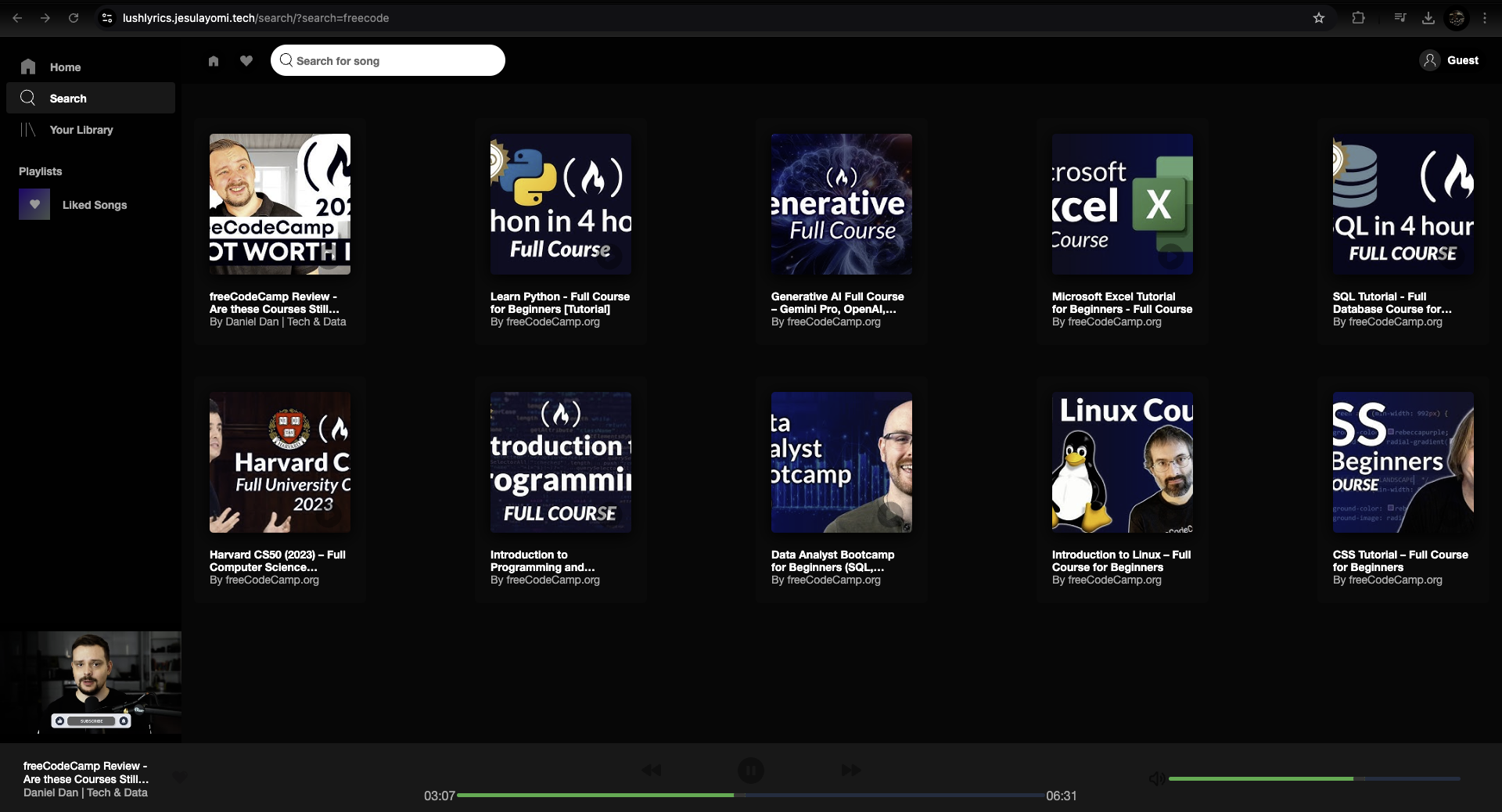This screenshot has width=1502, height=812.
Task: Click the Home icon in the sidebar
Action: pos(28,66)
